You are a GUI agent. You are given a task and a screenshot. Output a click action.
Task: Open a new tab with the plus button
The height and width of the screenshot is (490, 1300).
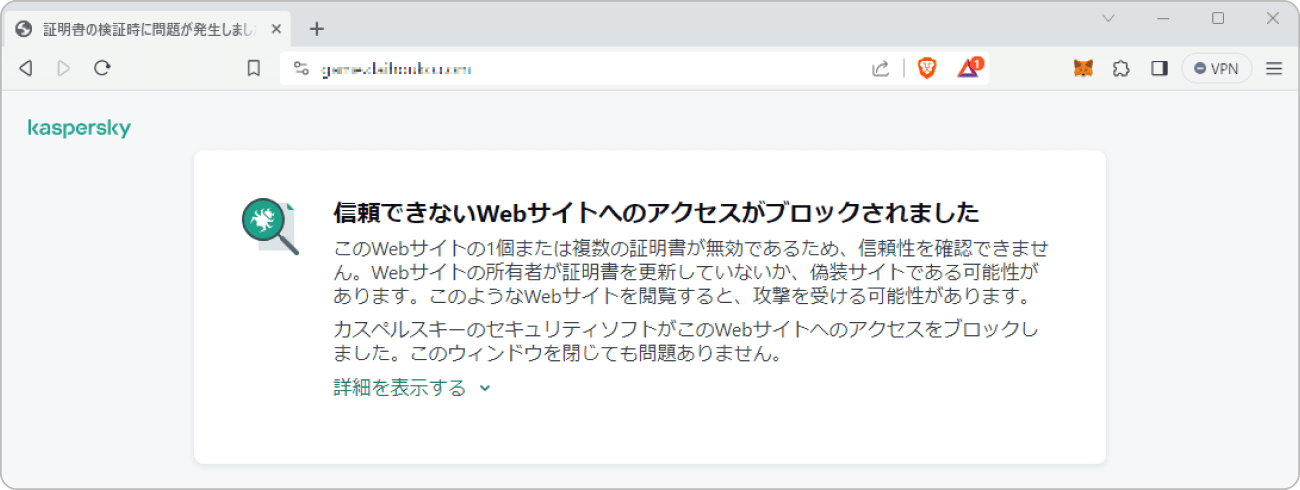(317, 29)
